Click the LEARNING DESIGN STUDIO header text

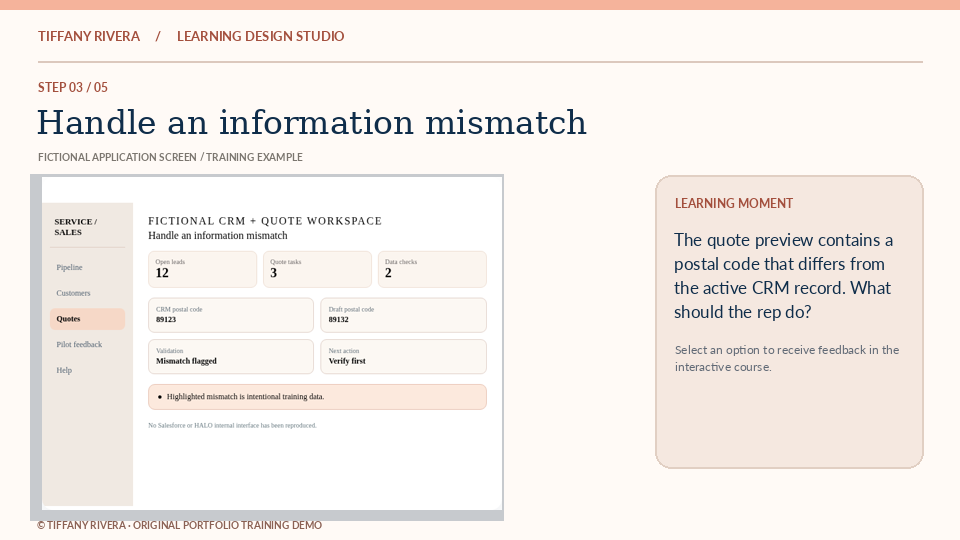261,36
